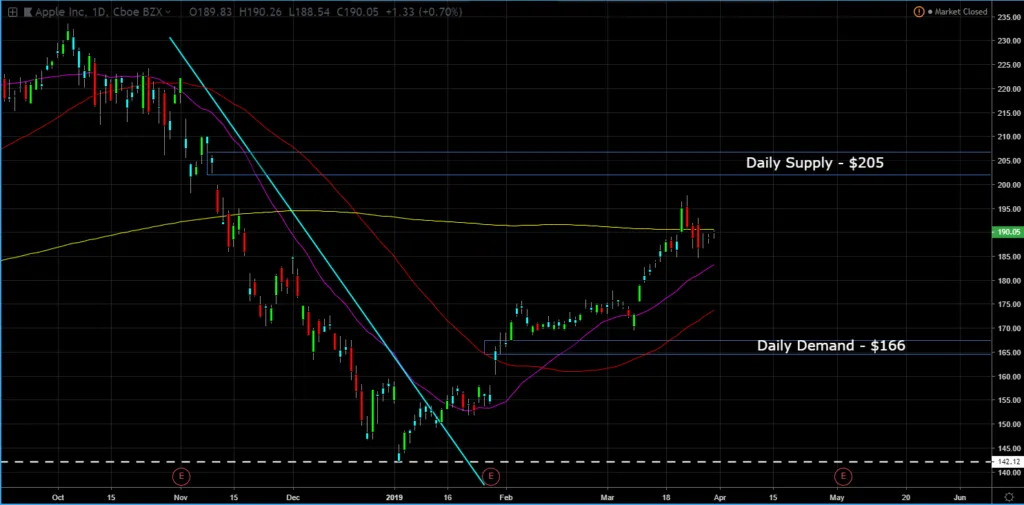Click the 2019 date axis label
1024x505 pixels.
pos(394,498)
